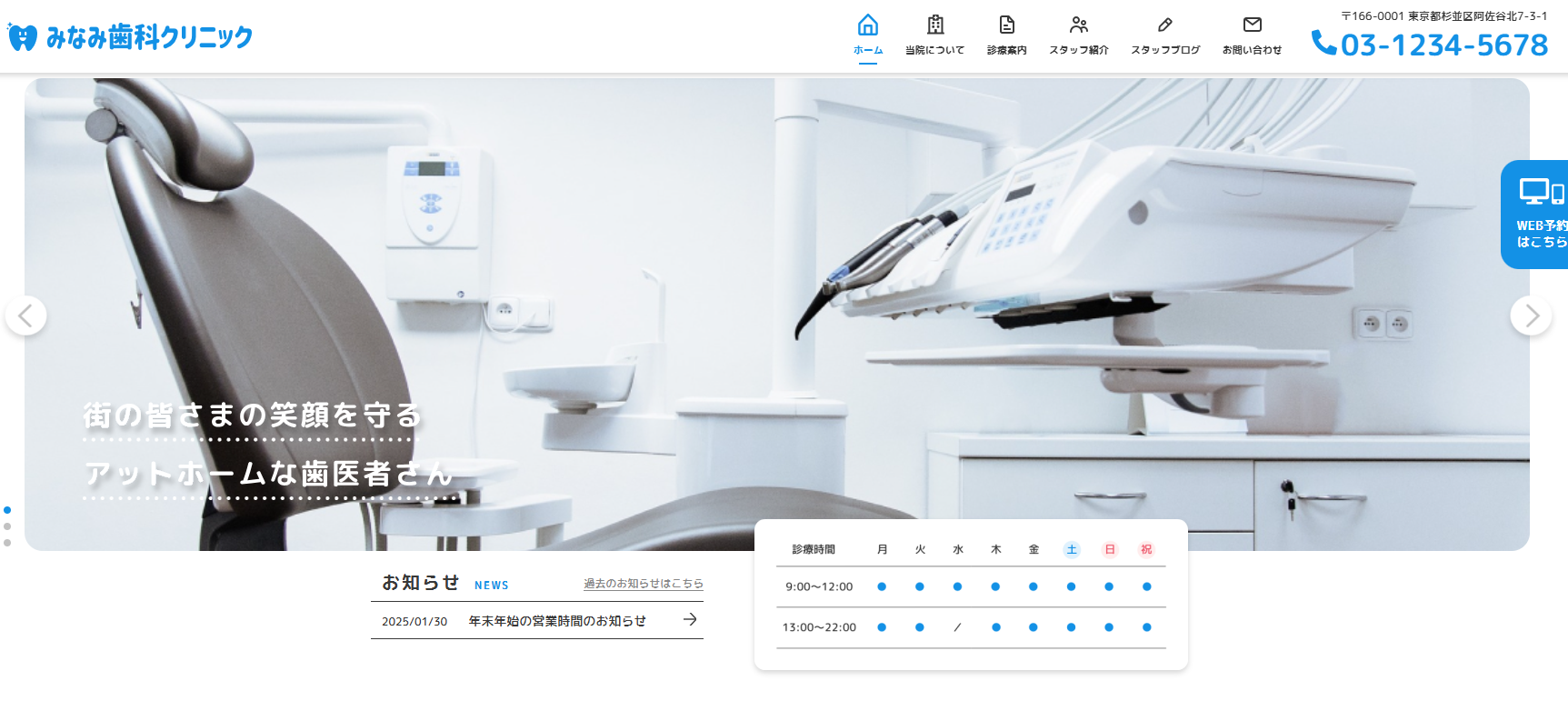The image size is (1568, 711).
Task: Click the envelope icon for お問い合わせ
Action: pos(1252,25)
